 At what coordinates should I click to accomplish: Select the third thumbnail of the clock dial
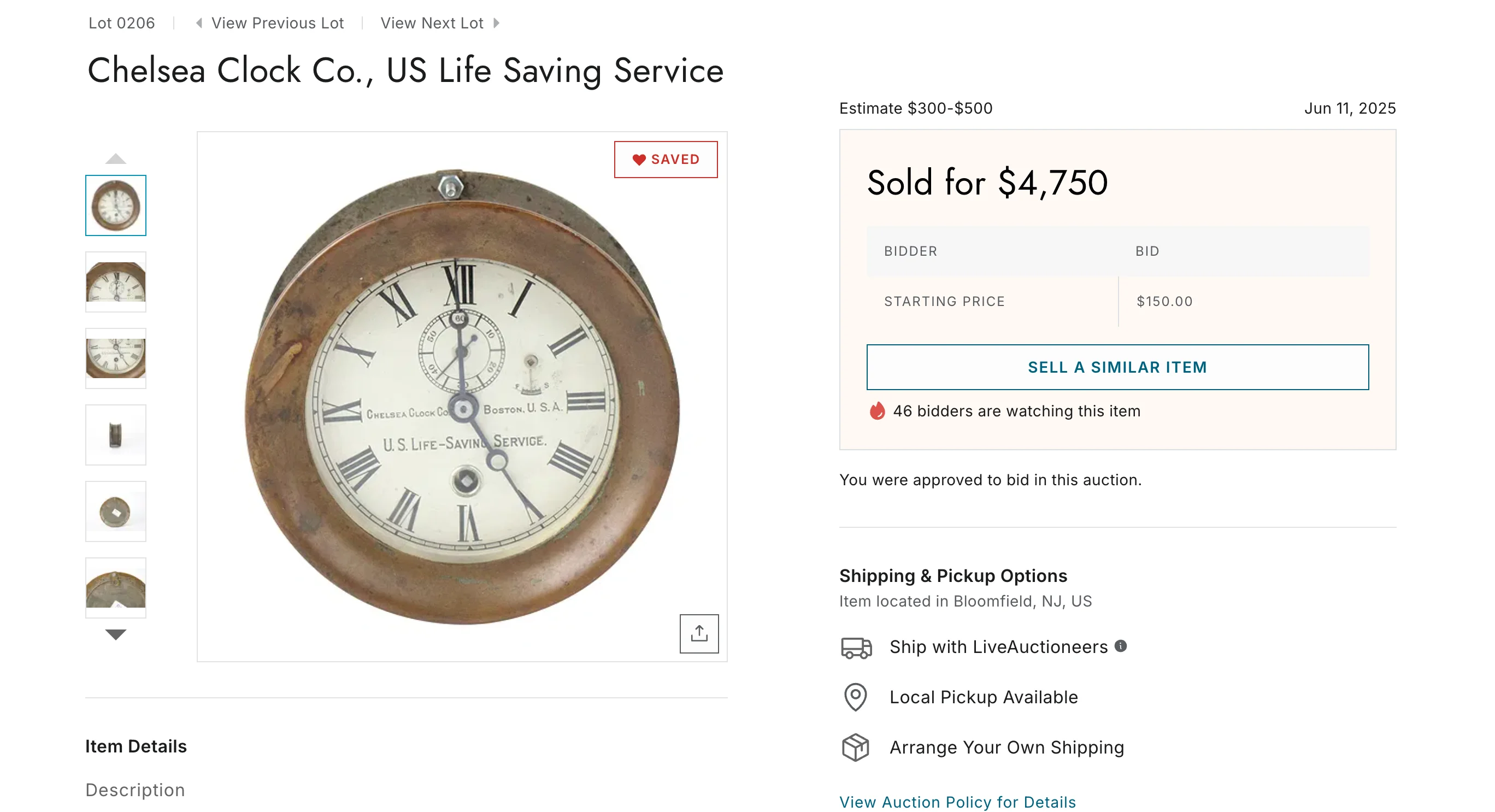coord(115,358)
